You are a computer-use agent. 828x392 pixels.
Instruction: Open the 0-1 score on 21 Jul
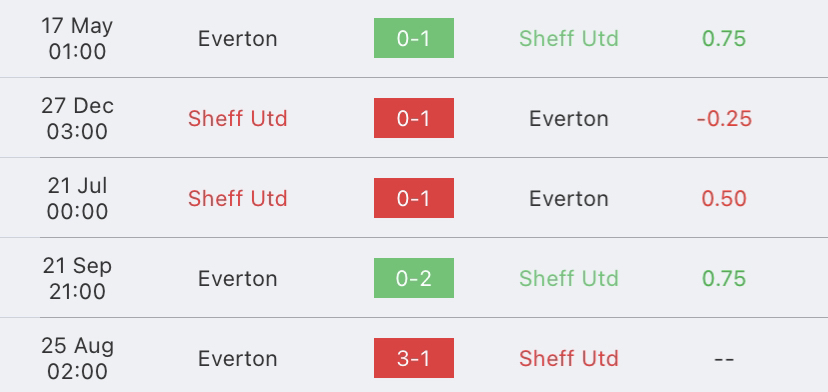413,198
